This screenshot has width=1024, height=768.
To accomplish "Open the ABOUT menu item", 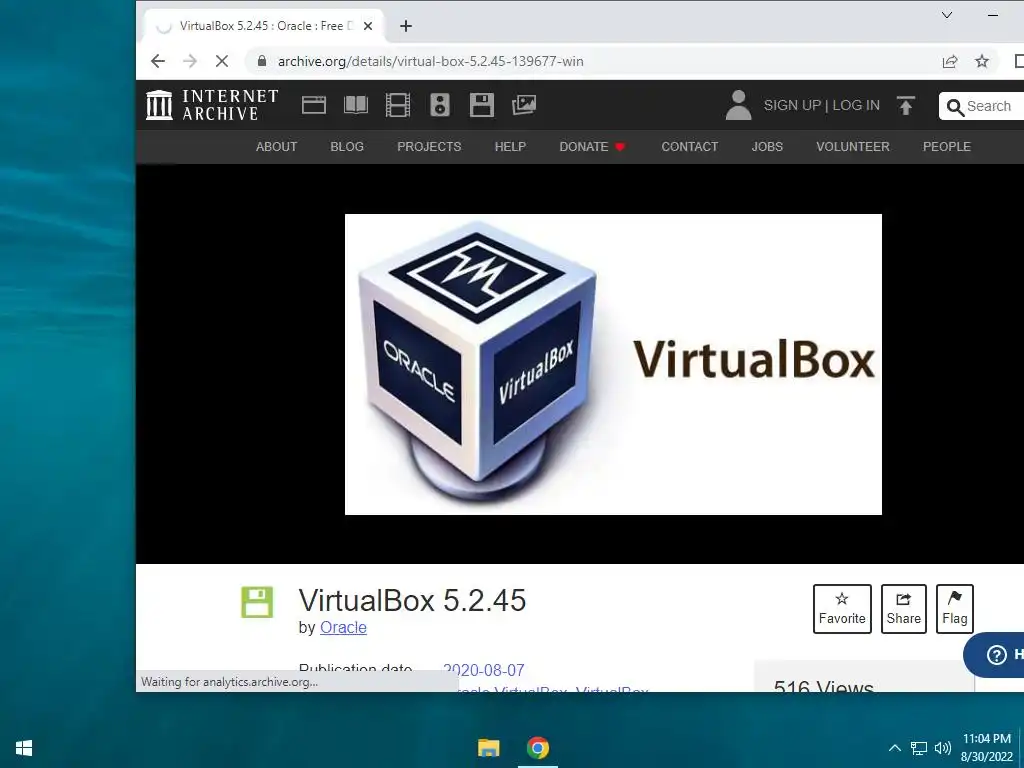I will (276, 147).
